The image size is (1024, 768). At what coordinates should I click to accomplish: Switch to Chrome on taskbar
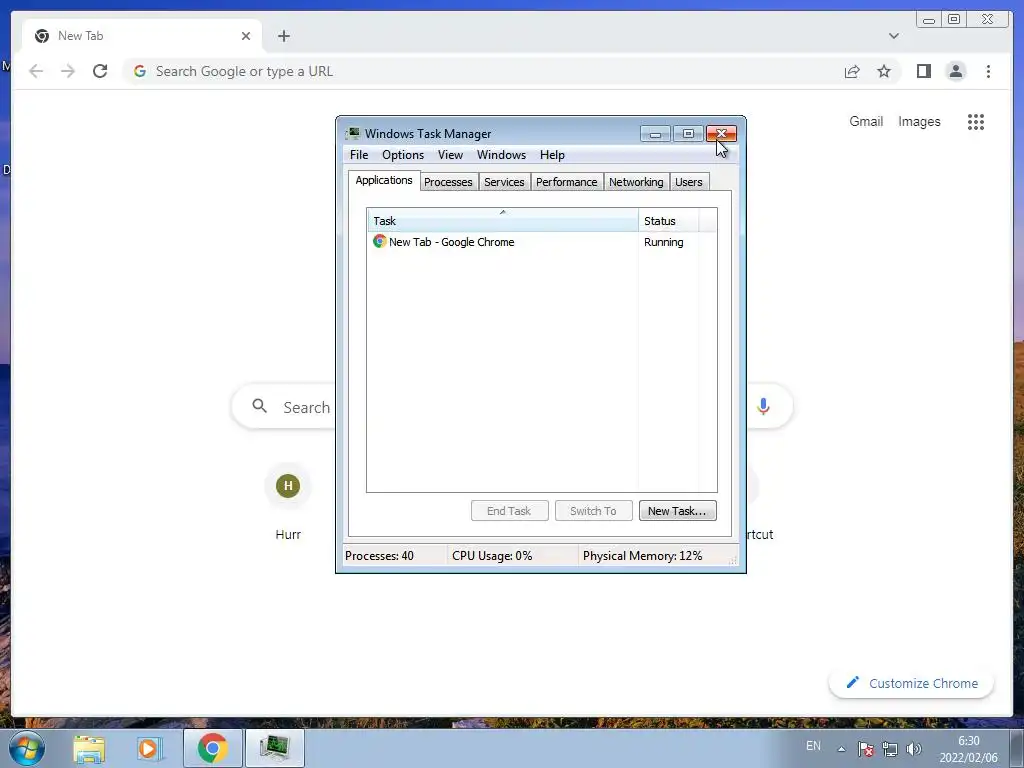(212, 748)
